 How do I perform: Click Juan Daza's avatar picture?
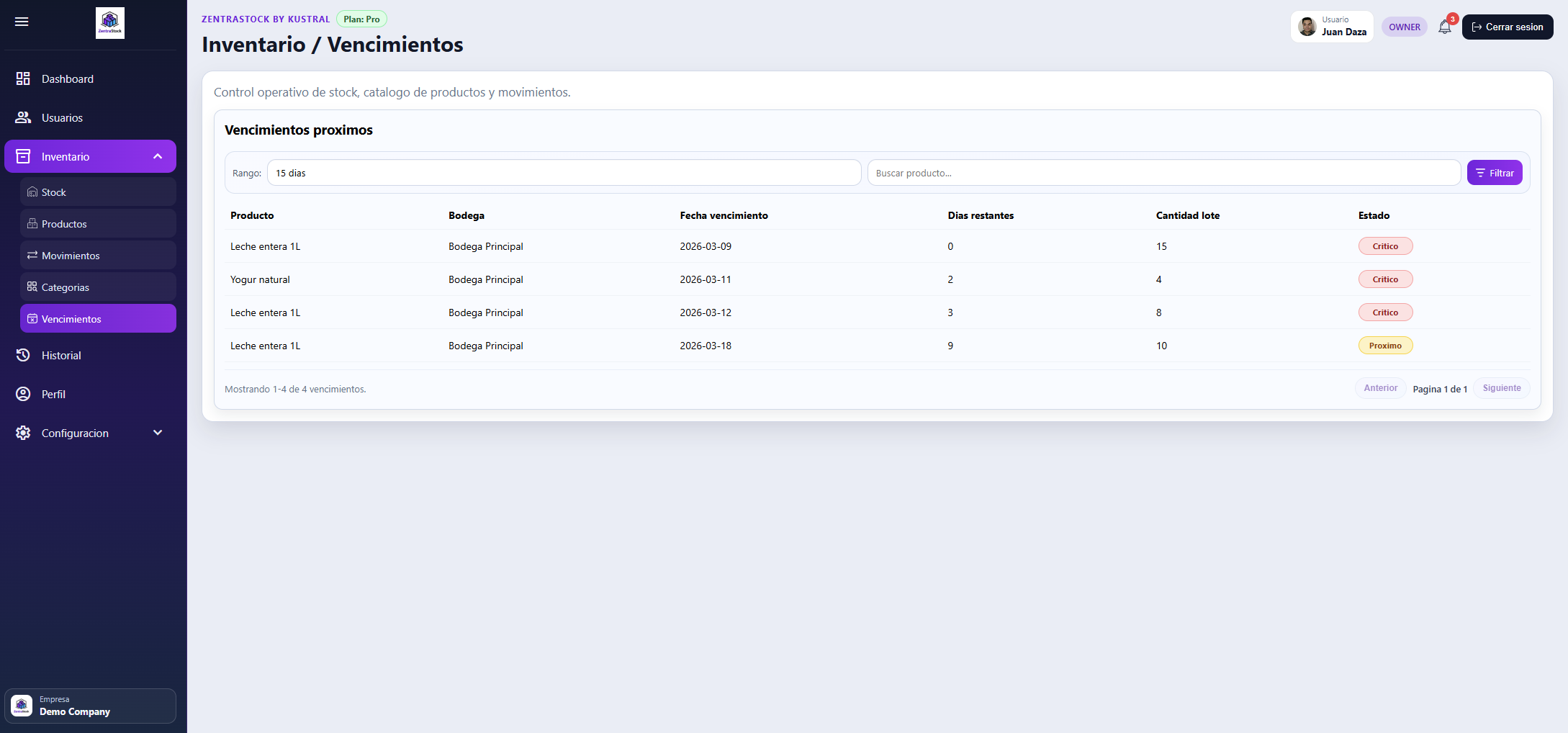[1307, 27]
